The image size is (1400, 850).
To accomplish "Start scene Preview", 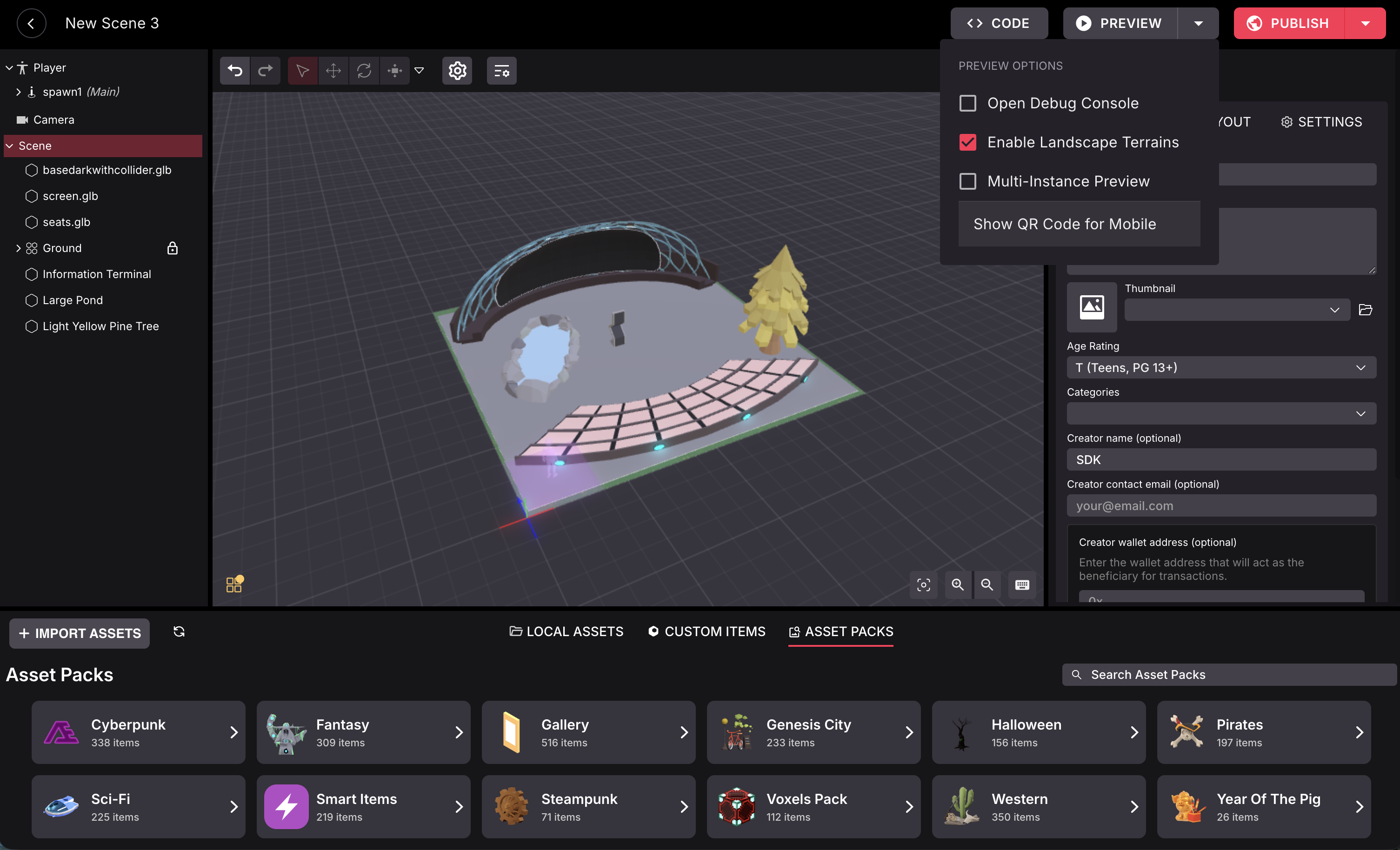I will 1120,23.
